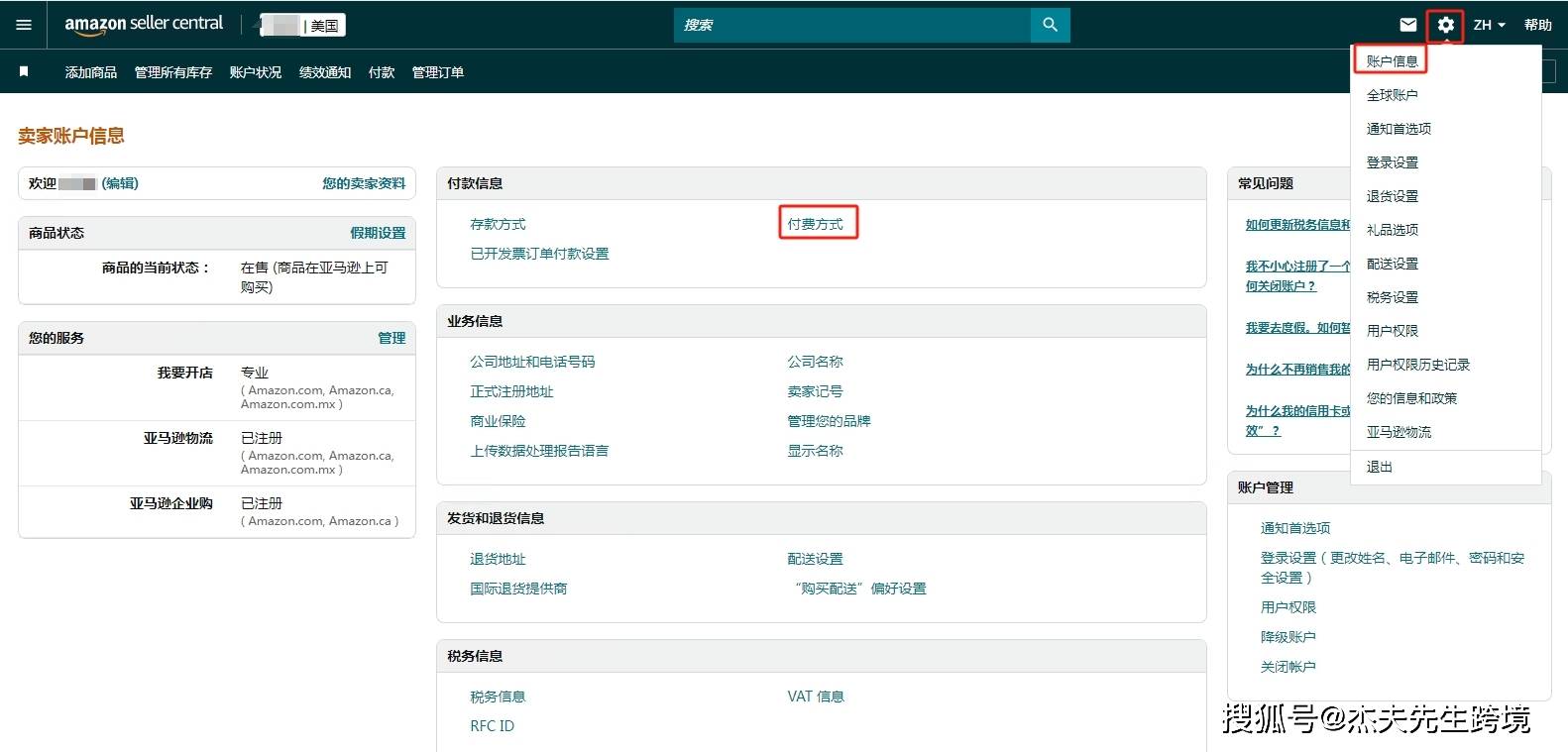Screen dimensions: 1568x752
Task: Open 关闭帐户 link
Action: (1288, 668)
